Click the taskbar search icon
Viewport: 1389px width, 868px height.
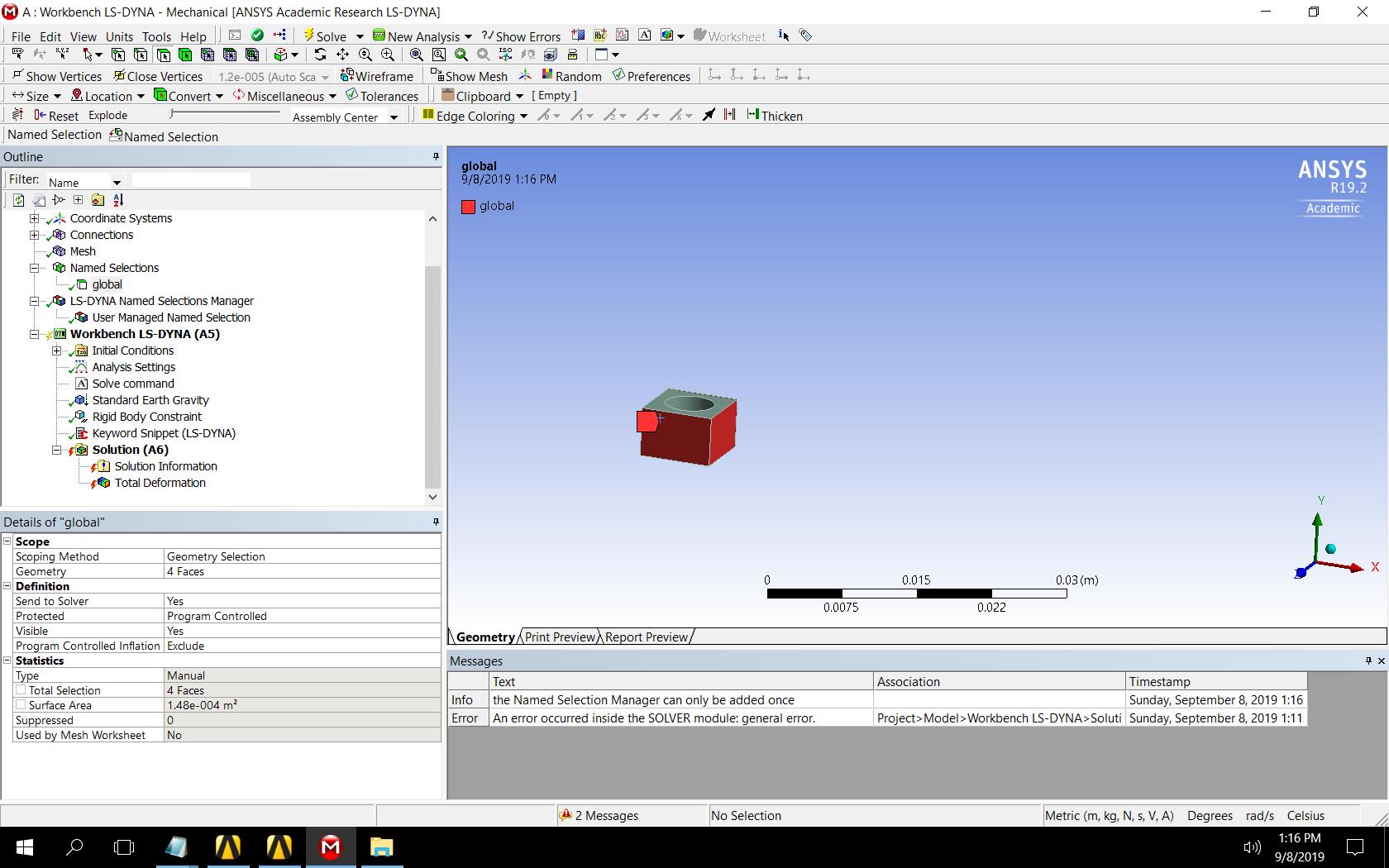click(x=74, y=847)
